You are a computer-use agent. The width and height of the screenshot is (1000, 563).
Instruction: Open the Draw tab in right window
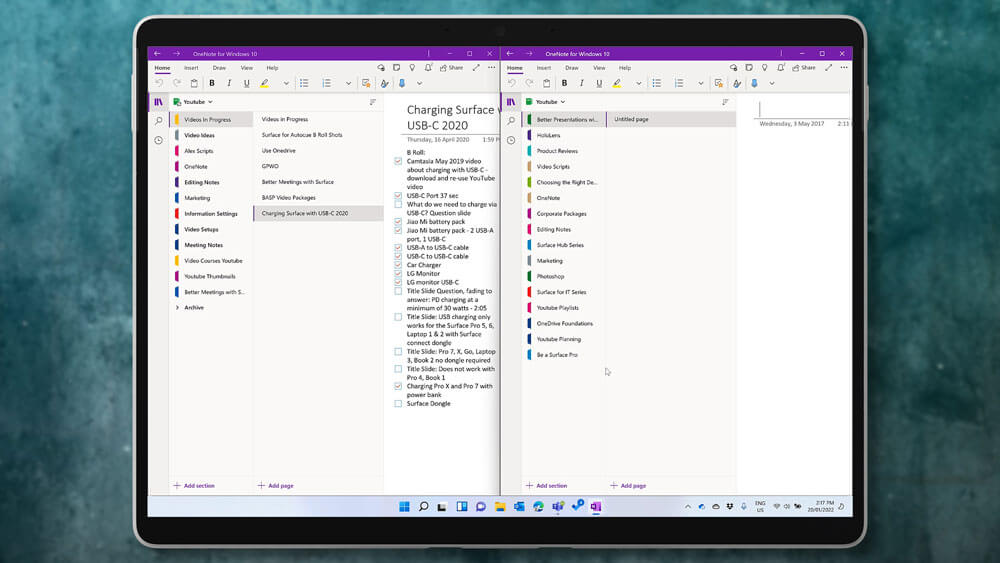(572, 68)
